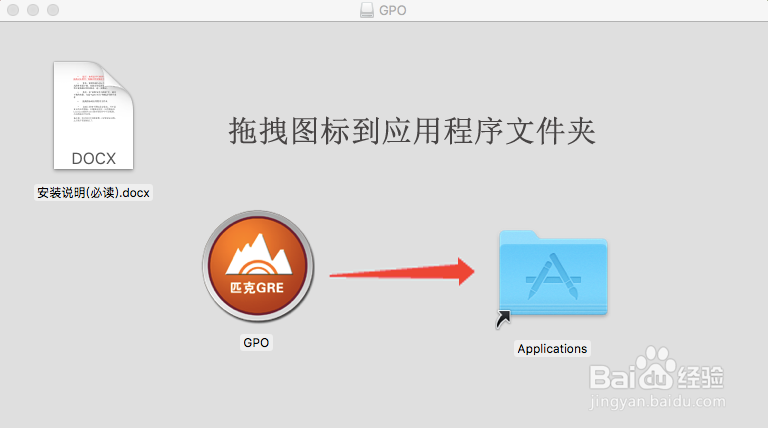Click the Baidu paw logo watermark
Screen dimensions: 768x428
[x=656, y=367]
